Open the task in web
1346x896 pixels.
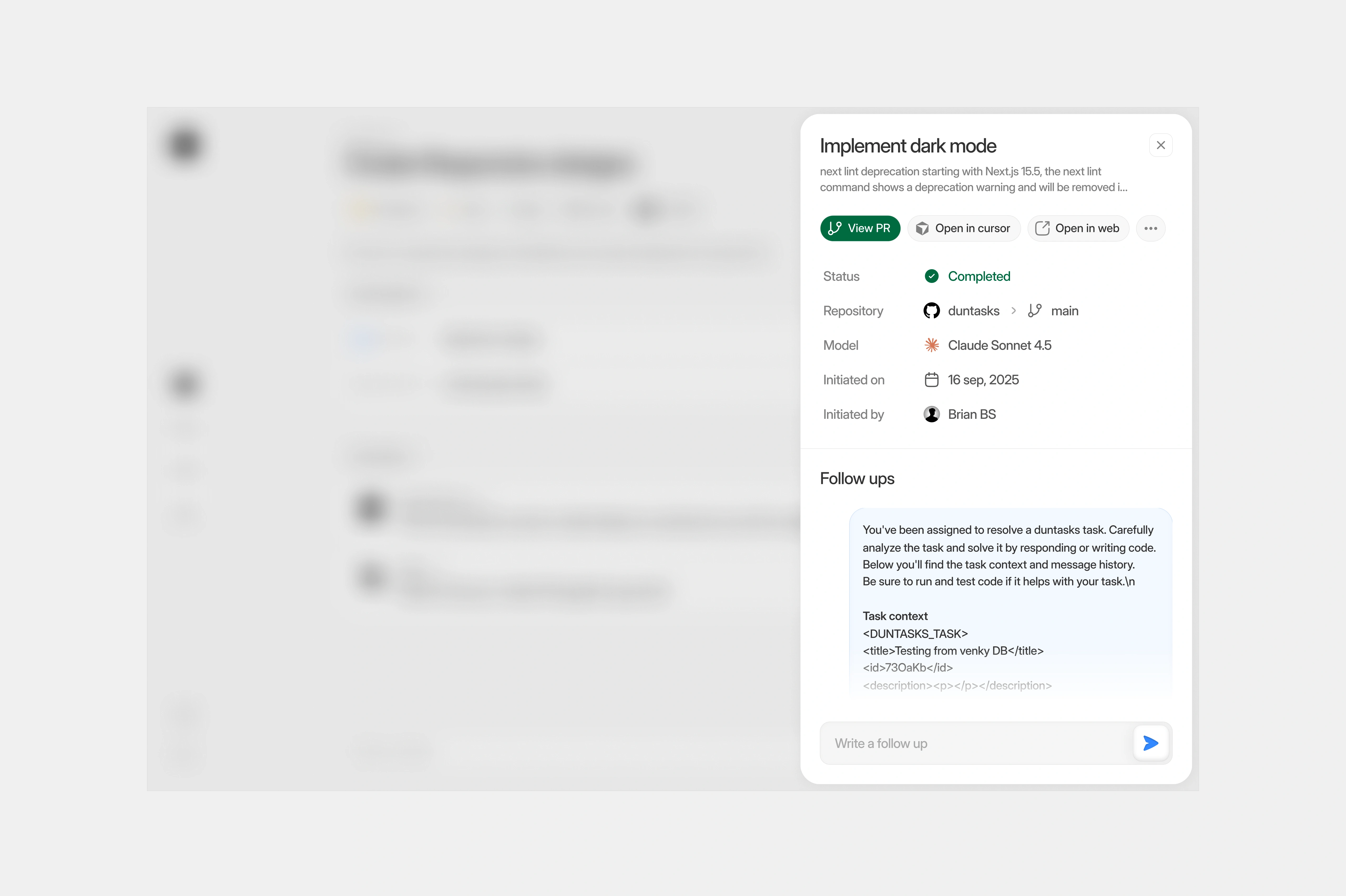[1078, 228]
